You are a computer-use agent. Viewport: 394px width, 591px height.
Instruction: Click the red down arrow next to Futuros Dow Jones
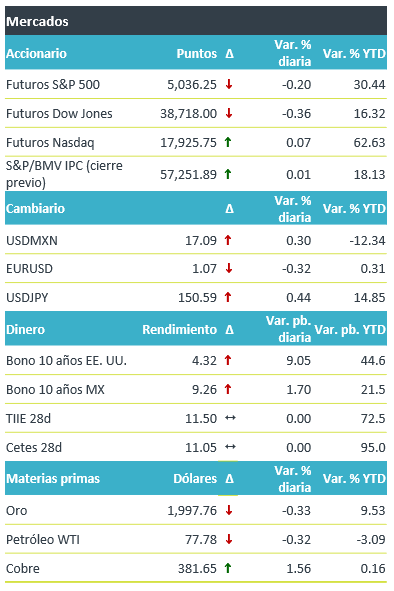pos(229,113)
